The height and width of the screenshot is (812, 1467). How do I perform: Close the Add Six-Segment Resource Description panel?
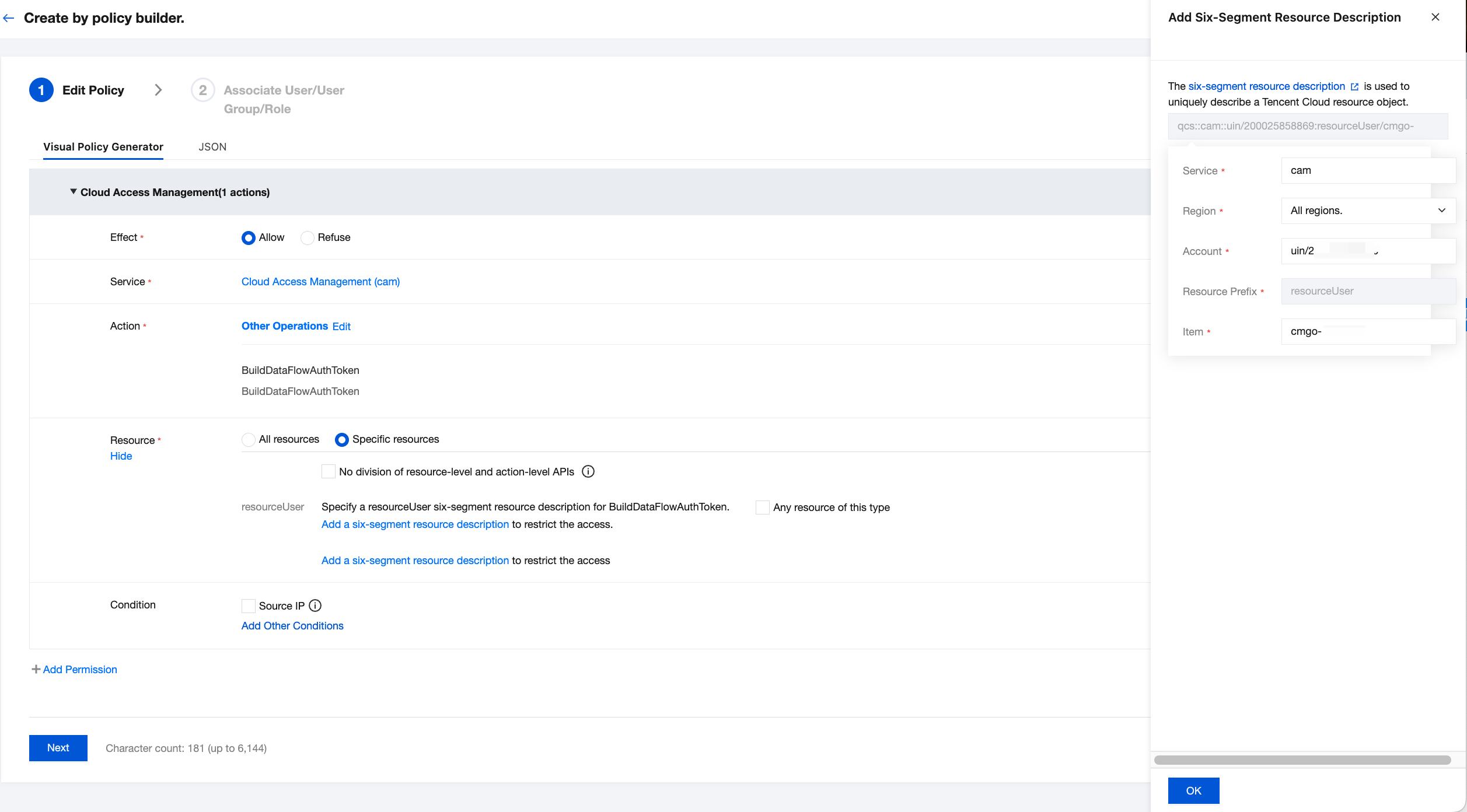click(1435, 17)
